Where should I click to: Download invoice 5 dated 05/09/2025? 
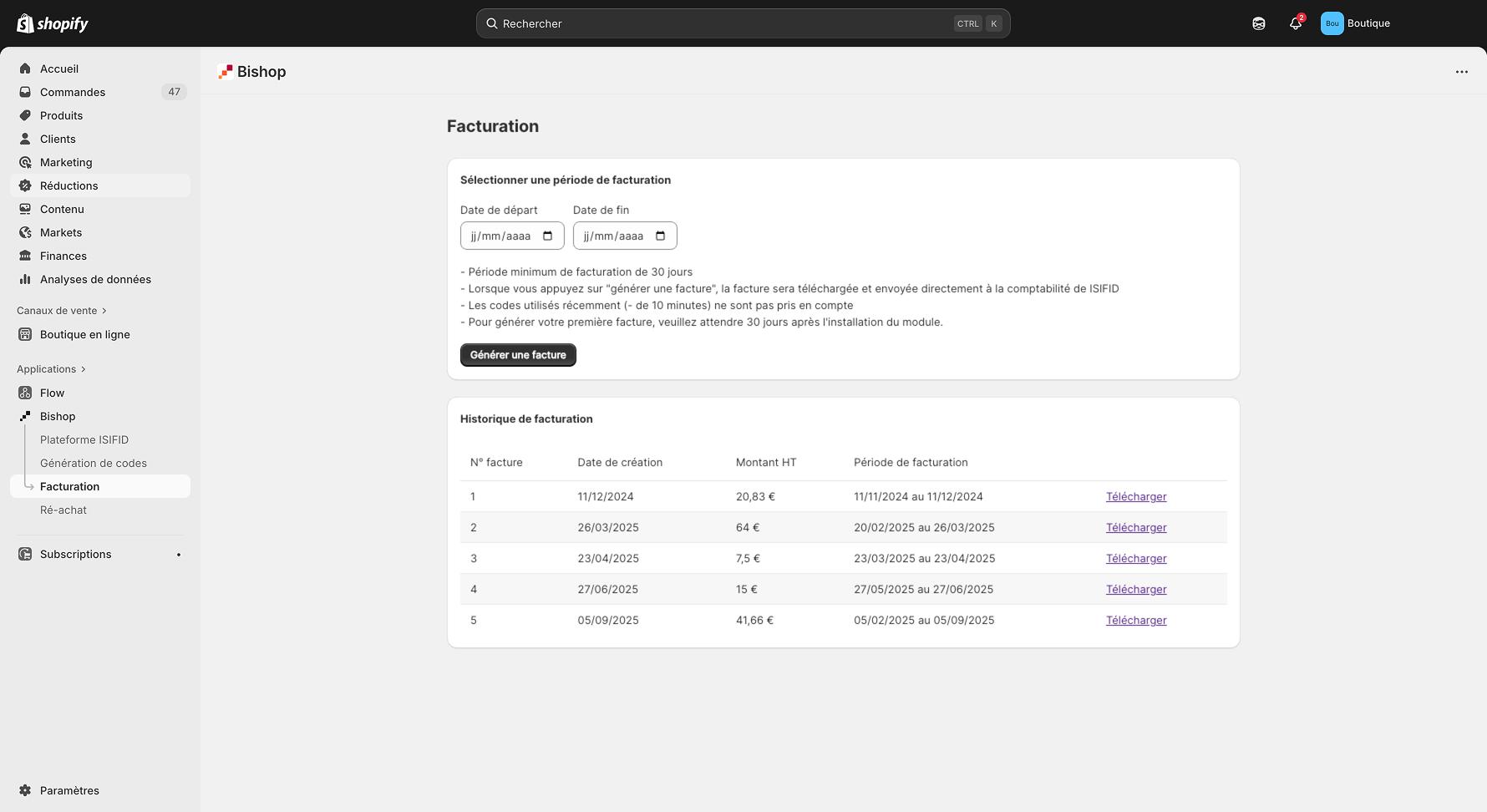pyautogui.click(x=1135, y=620)
